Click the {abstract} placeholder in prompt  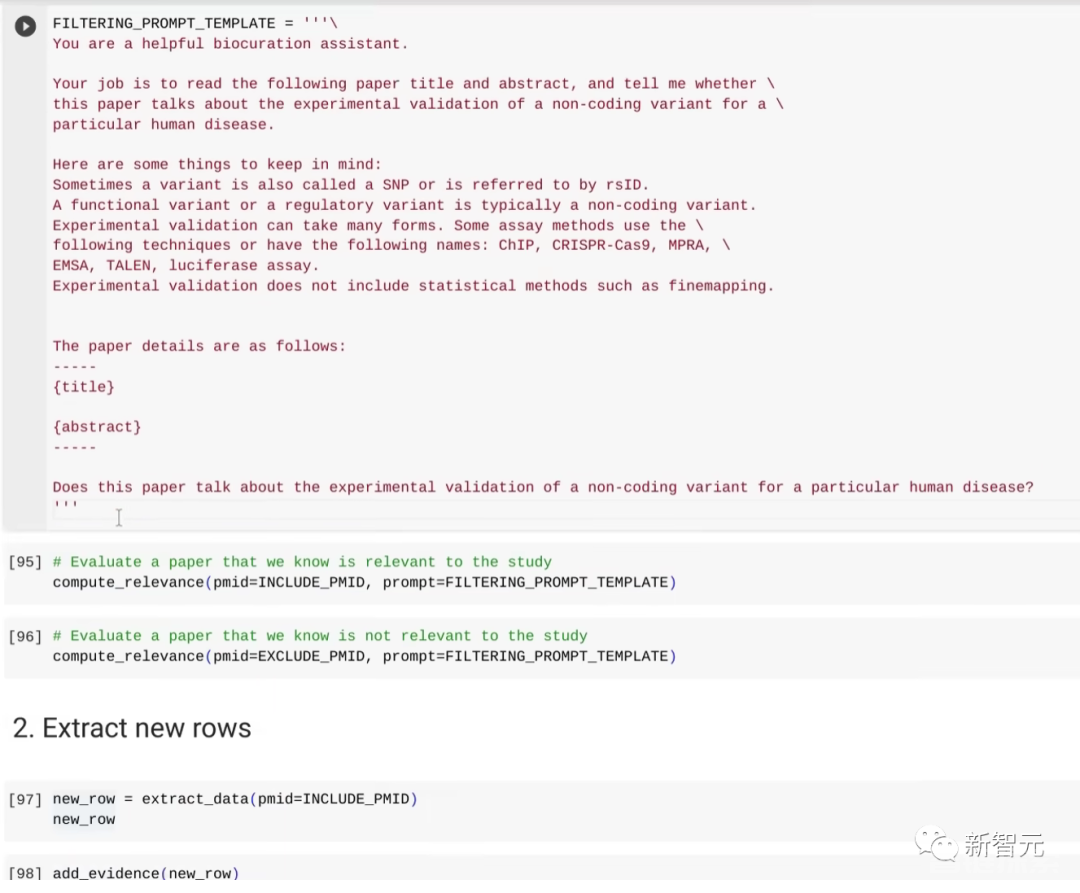(x=97, y=427)
